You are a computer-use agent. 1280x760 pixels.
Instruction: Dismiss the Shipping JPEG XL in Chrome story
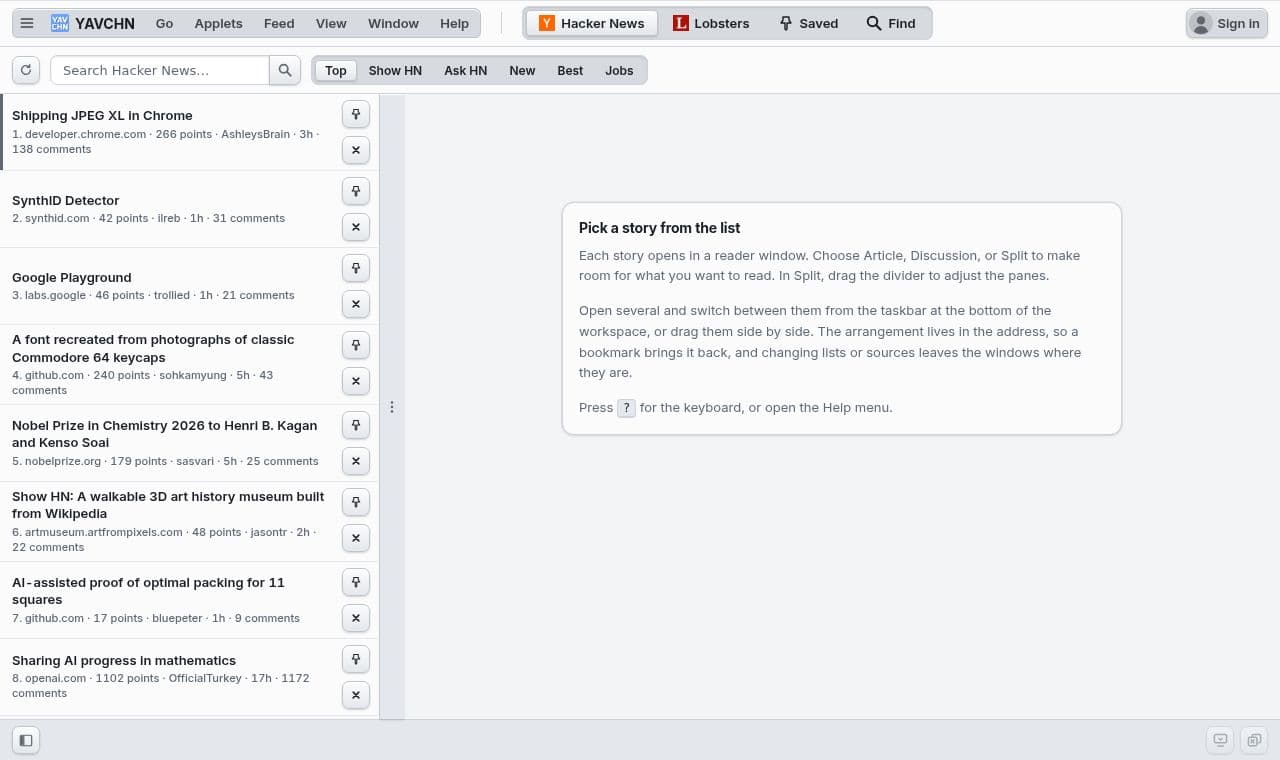356,150
